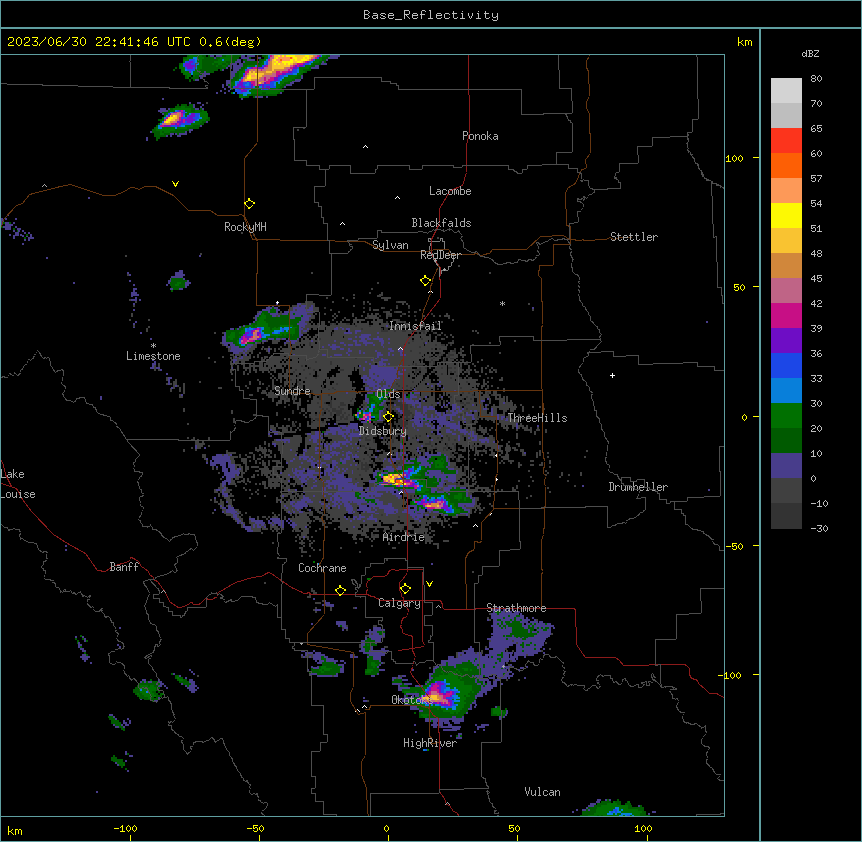Click the yellow diamond marker above RockyMH

[250, 204]
